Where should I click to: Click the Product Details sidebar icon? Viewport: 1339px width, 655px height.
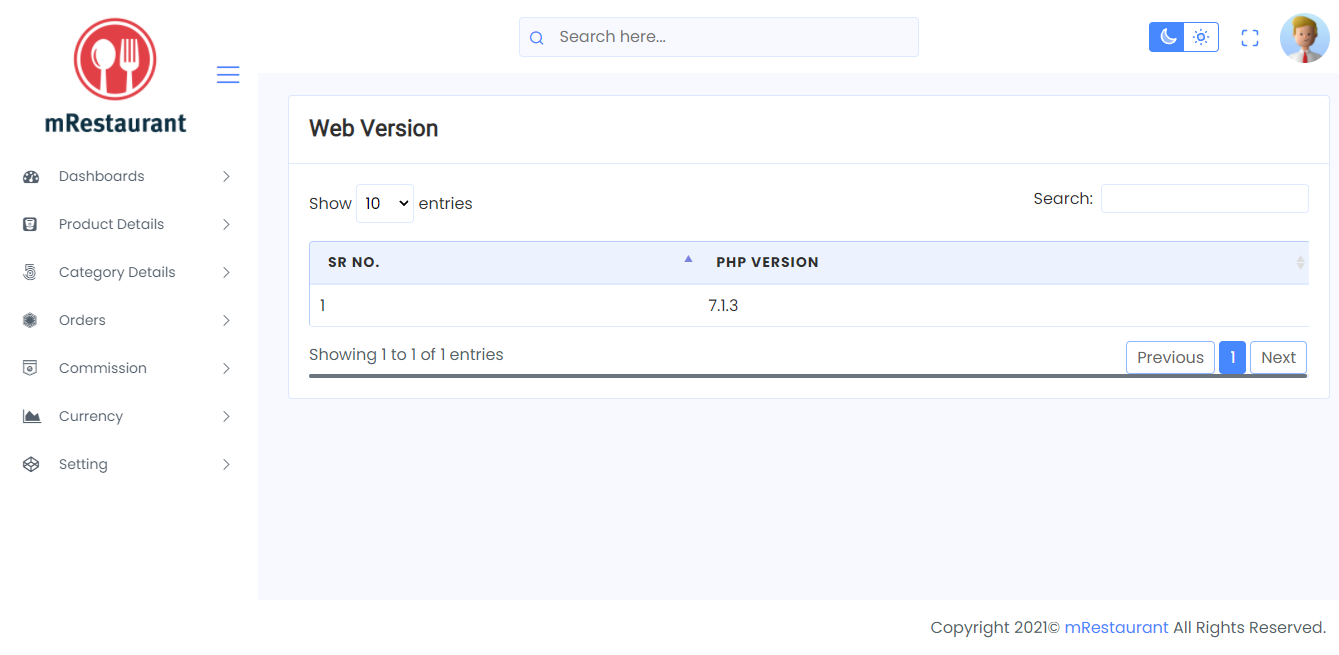pyautogui.click(x=30, y=224)
